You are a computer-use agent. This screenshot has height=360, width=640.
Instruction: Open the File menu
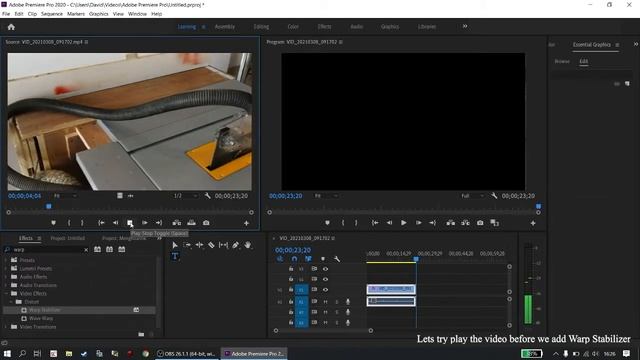(x=6, y=14)
